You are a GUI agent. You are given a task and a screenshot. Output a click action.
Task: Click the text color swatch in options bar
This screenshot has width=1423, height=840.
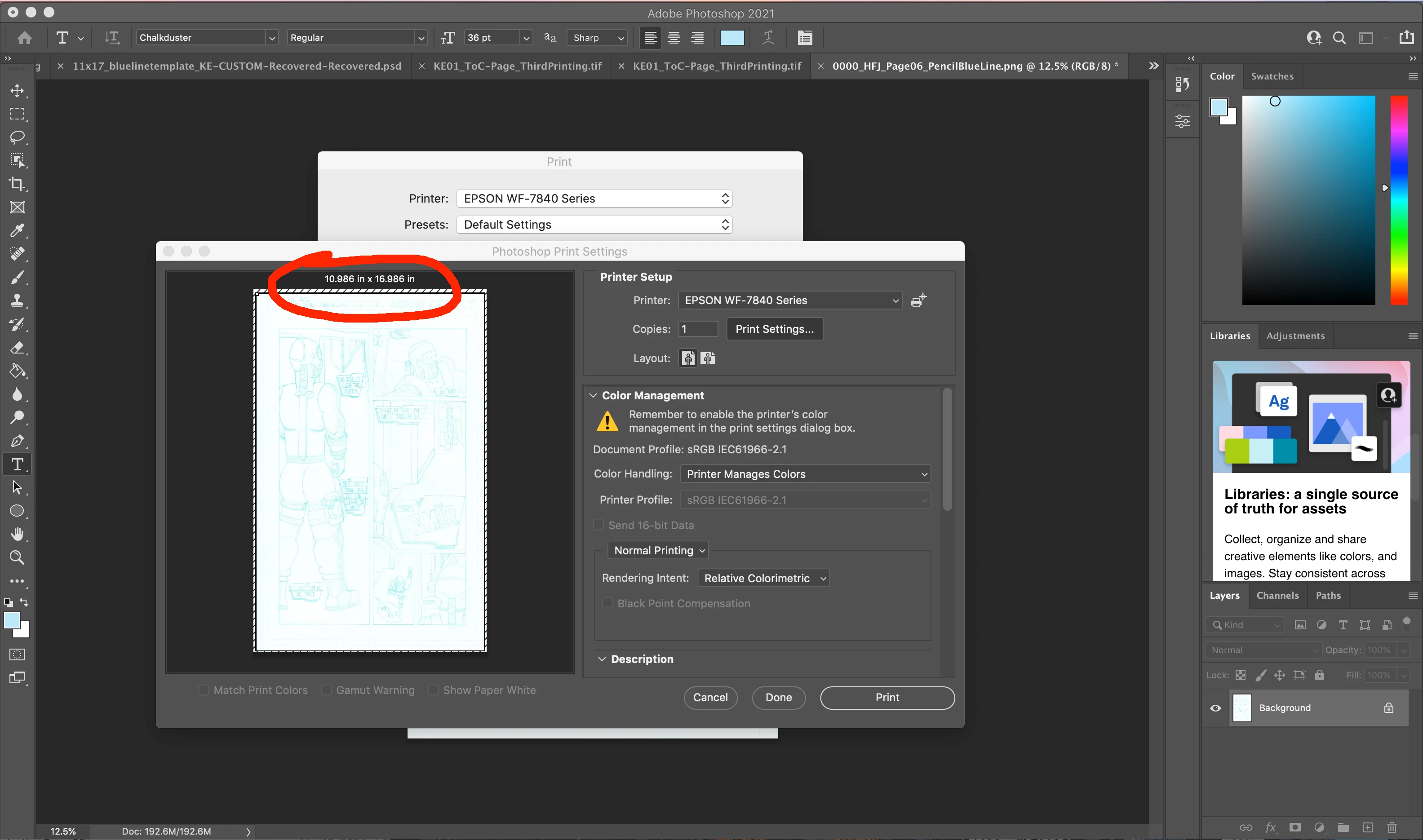[x=732, y=38]
